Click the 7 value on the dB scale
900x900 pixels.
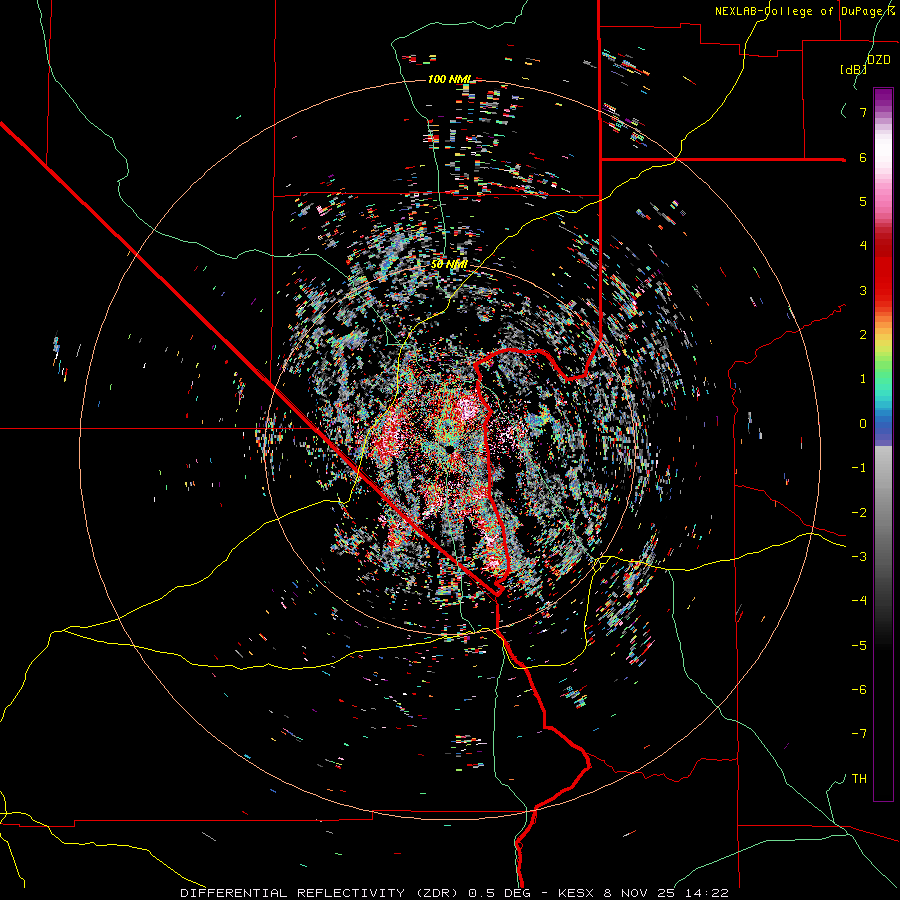coord(863,112)
